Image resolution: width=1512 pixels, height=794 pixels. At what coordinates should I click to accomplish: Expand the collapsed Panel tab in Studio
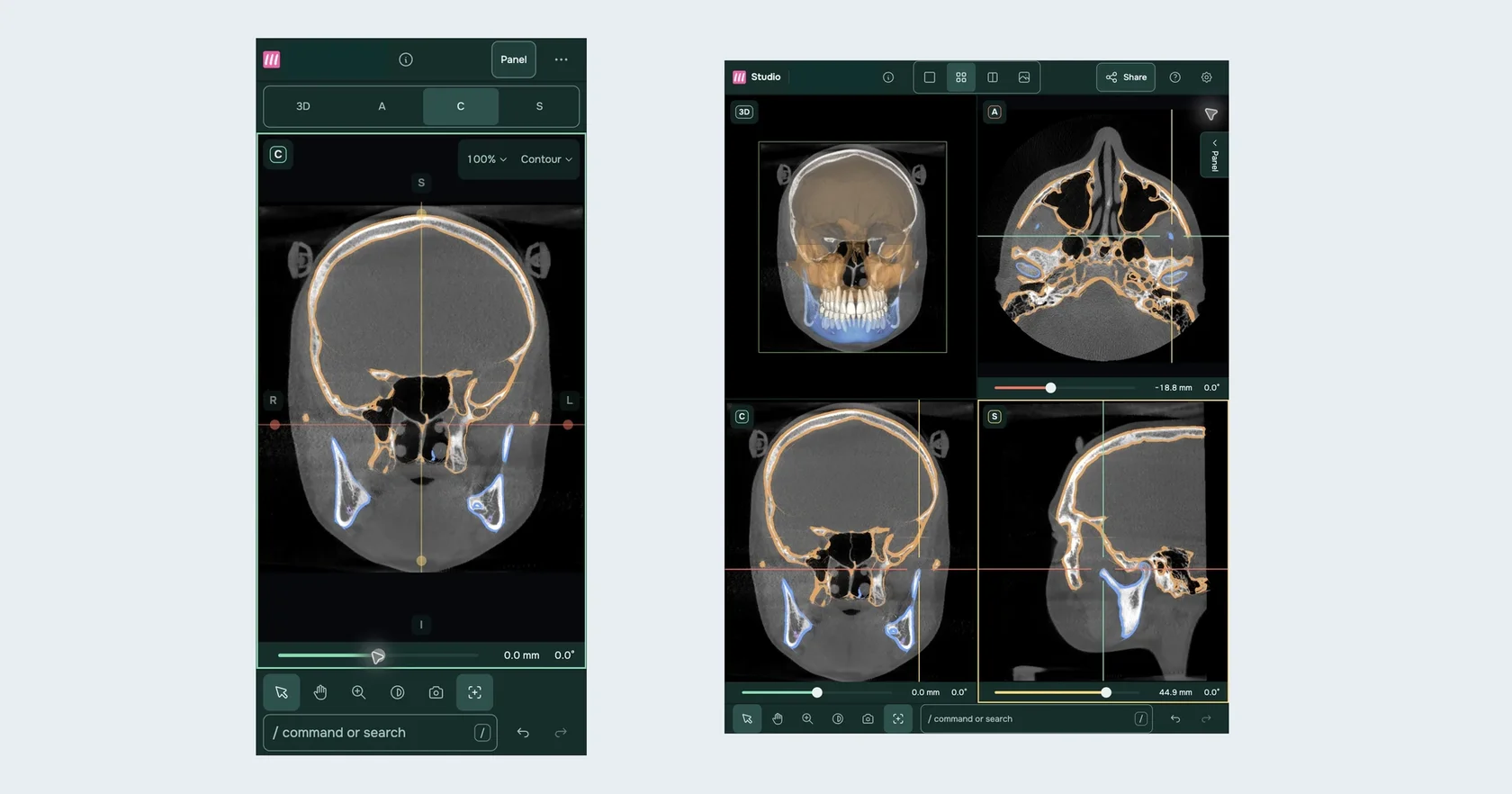pyautogui.click(x=1214, y=155)
